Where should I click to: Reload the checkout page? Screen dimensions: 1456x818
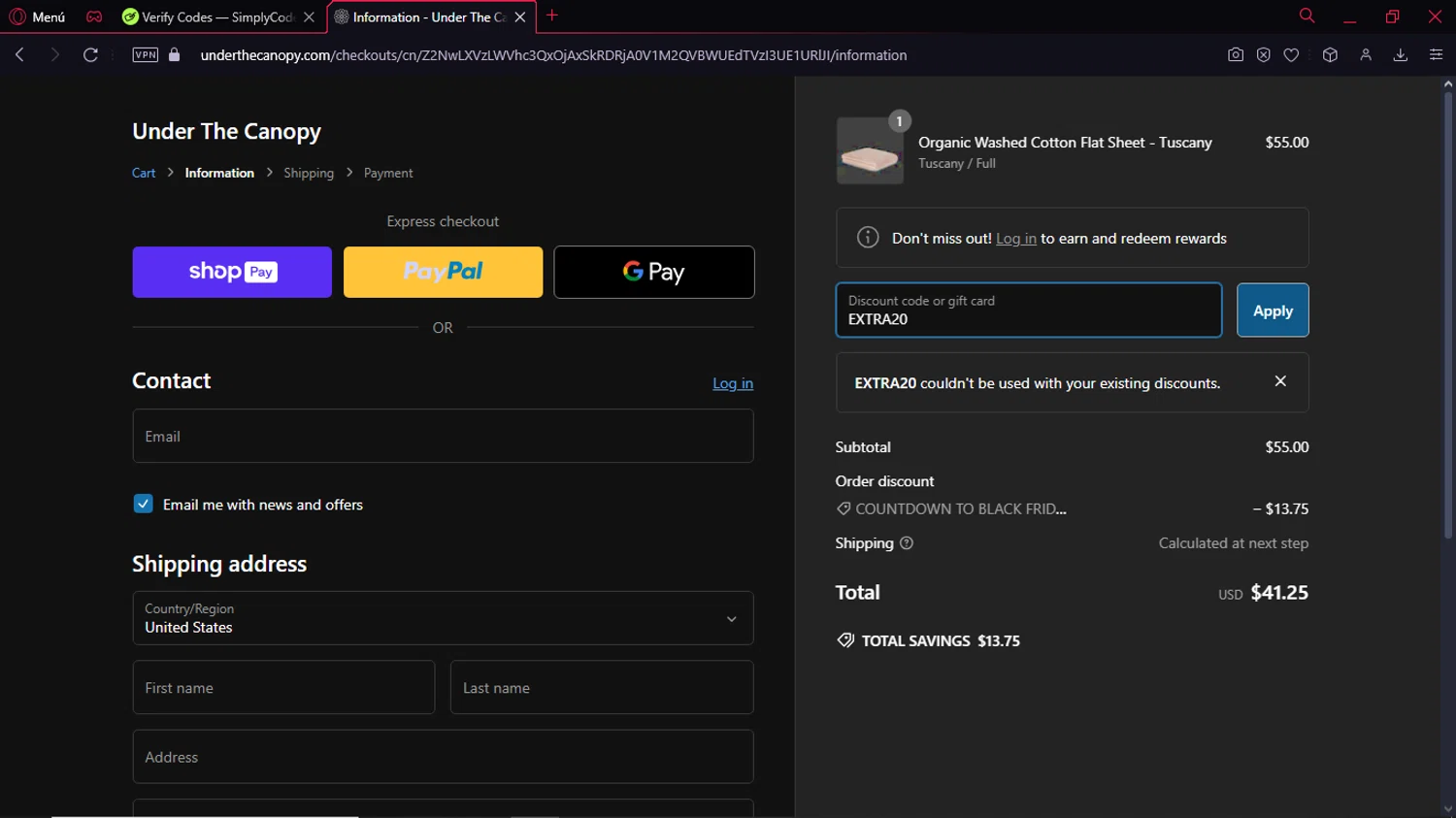90,55
